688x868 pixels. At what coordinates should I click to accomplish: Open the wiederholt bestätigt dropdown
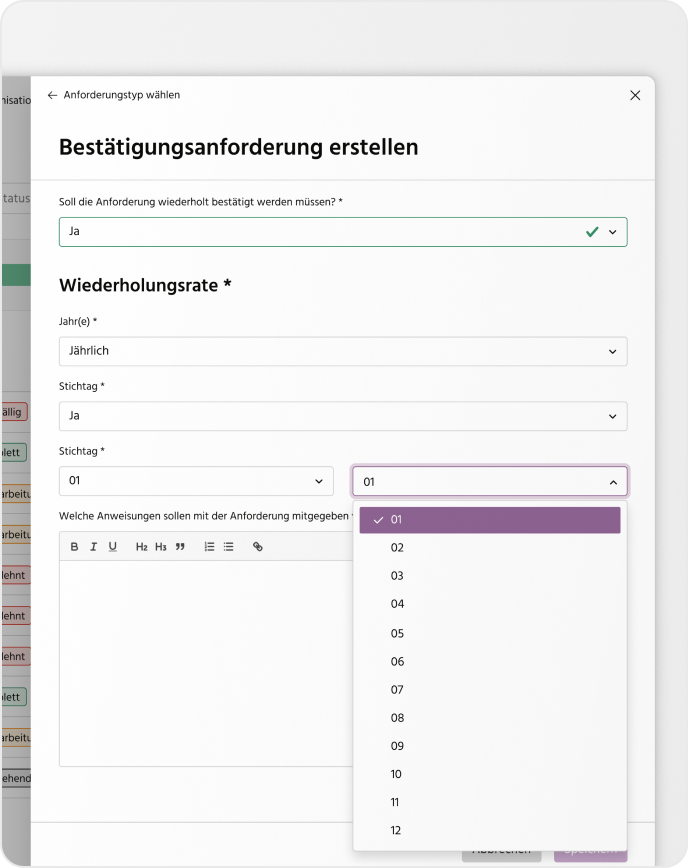(343, 232)
